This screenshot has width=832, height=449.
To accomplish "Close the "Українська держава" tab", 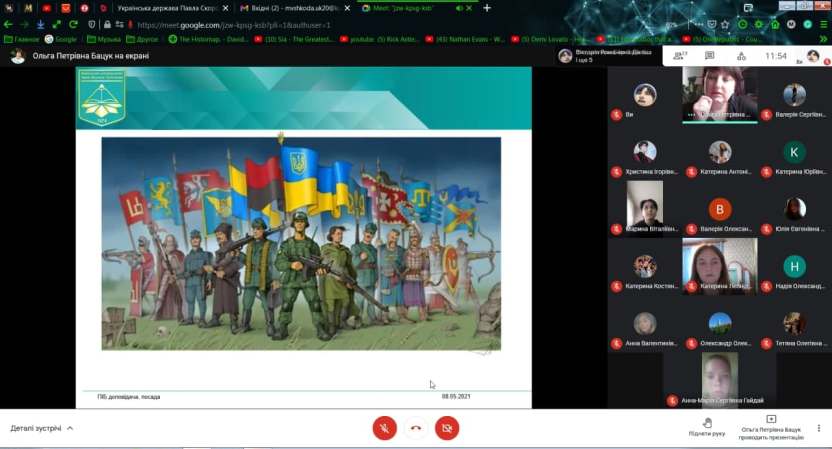I will pos(226,8).
